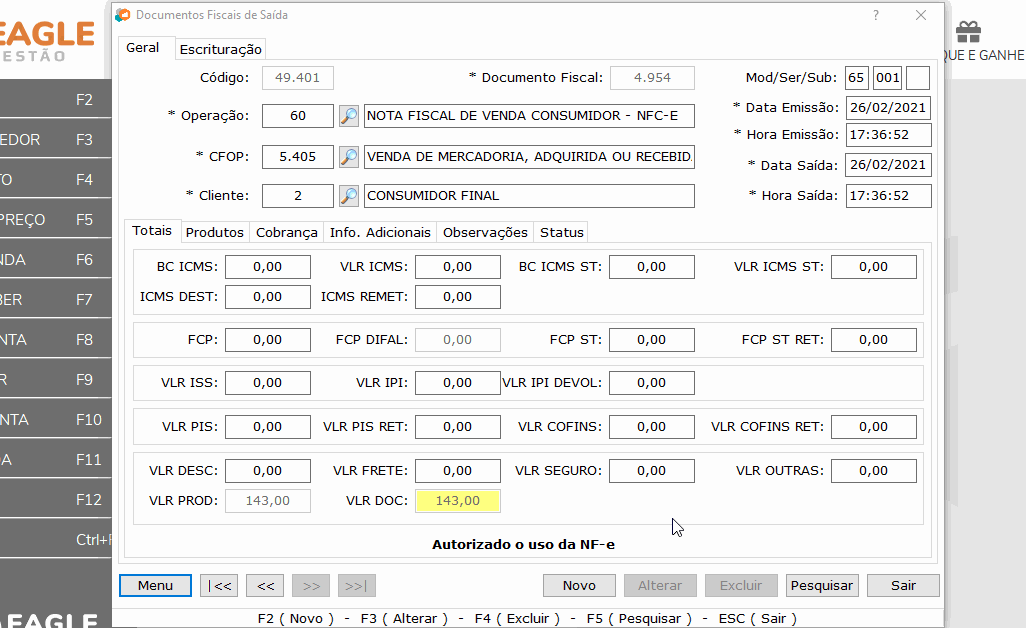The height and width of the screenshot is (628, 1026).
Task: Click the CFOP search magnifier icon
Action: point(349,157)
